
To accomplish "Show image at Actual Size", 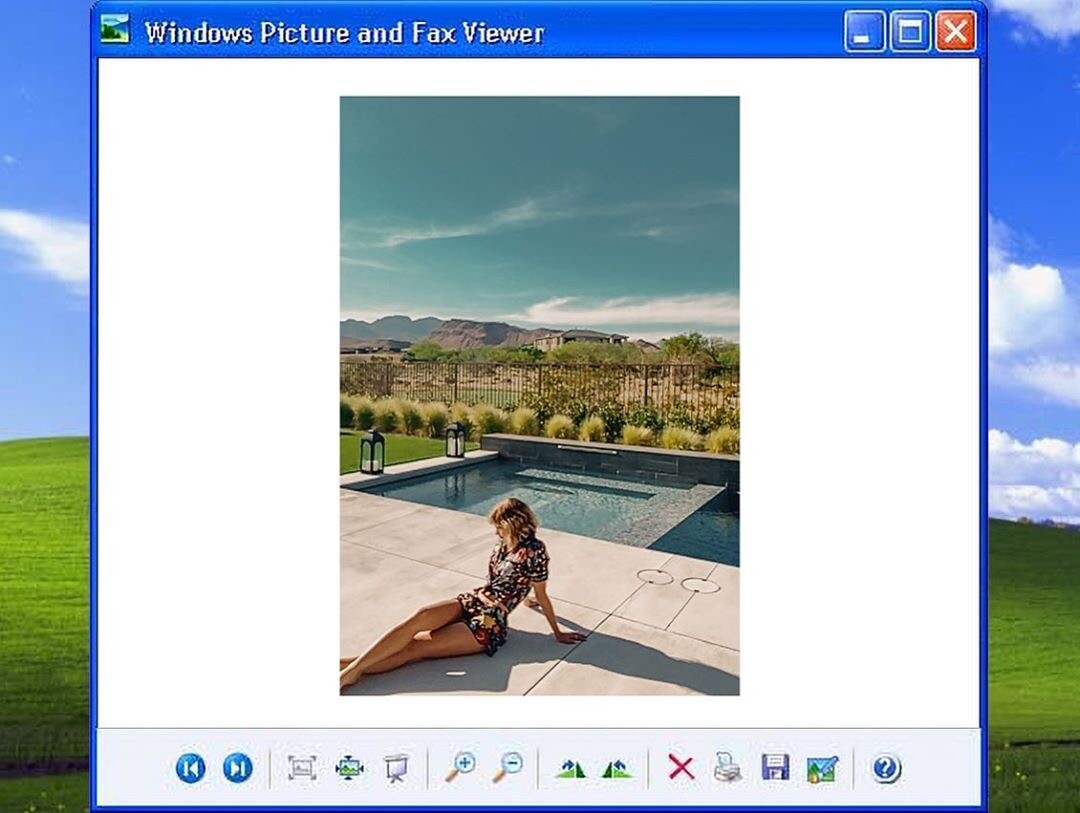I will 349,768.
